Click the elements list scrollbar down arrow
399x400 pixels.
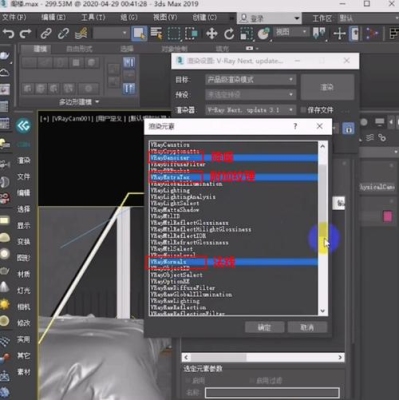point(322,311)
